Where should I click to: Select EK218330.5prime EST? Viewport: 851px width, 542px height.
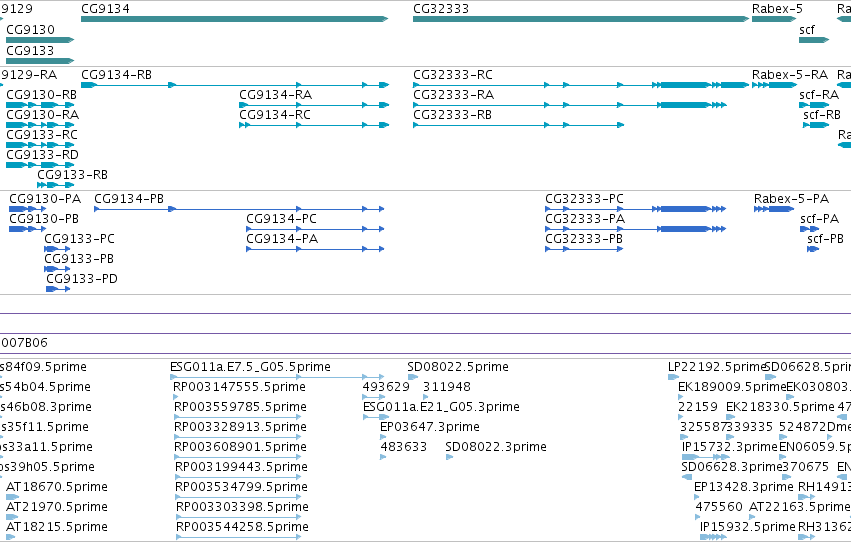[731, 417]
